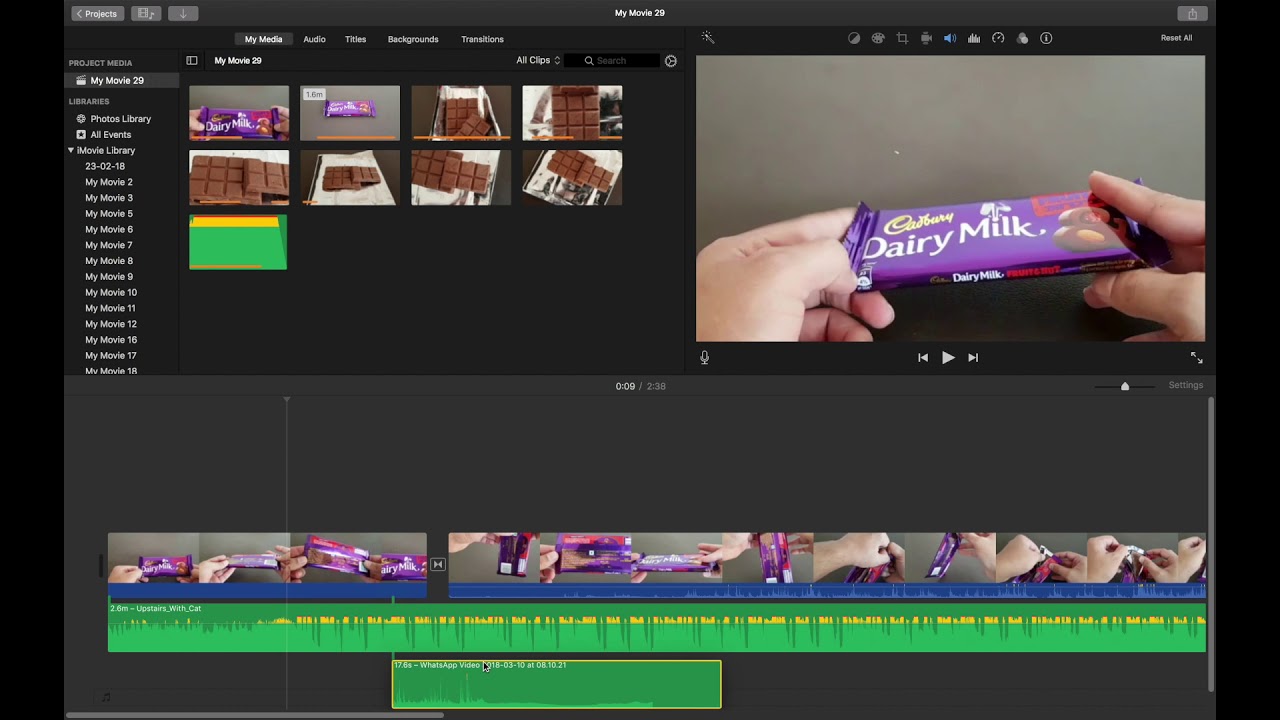The width and height of the screenshot is (1280, 720).
Task: Play the movie in the viewer
Action: tap(948, 357)
